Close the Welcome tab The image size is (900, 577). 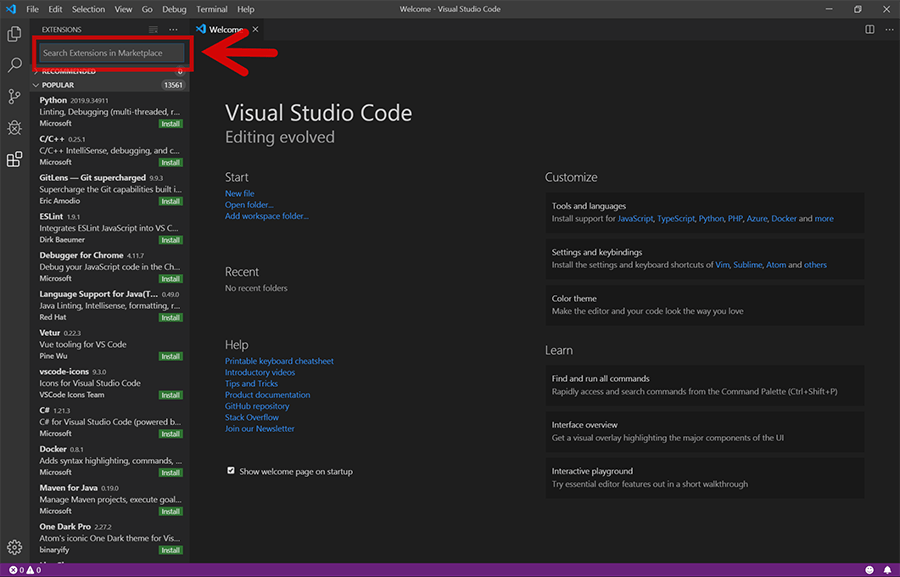coord(255,29)
